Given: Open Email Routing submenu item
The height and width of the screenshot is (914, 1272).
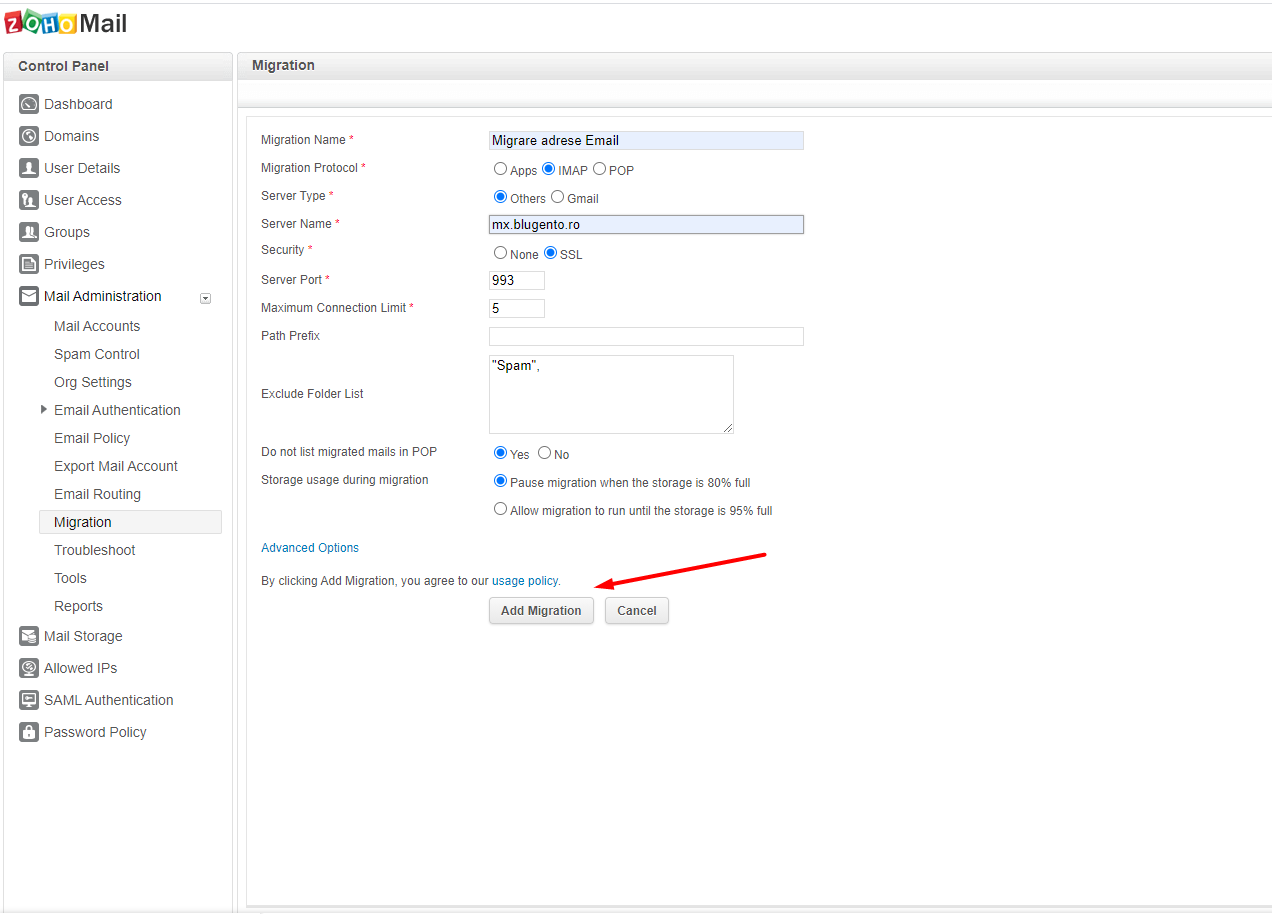Looking at the screenshot, I should [97, 494].
